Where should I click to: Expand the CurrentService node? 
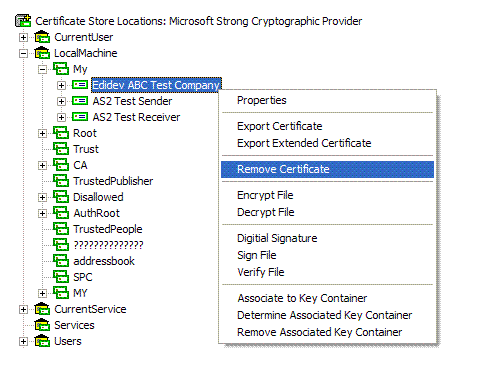23,309
